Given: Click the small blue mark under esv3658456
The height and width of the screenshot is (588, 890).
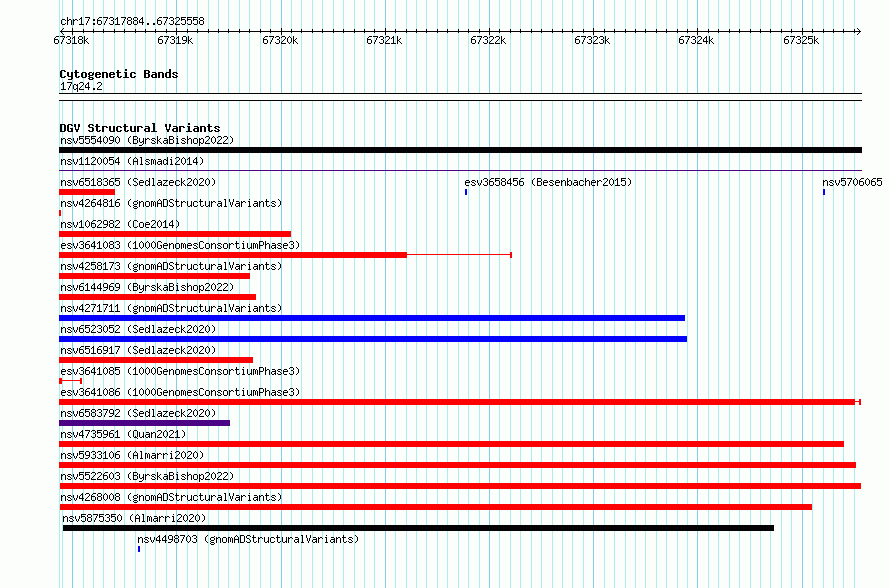Looking at the screenshot, I should click(x=466, y=192).
